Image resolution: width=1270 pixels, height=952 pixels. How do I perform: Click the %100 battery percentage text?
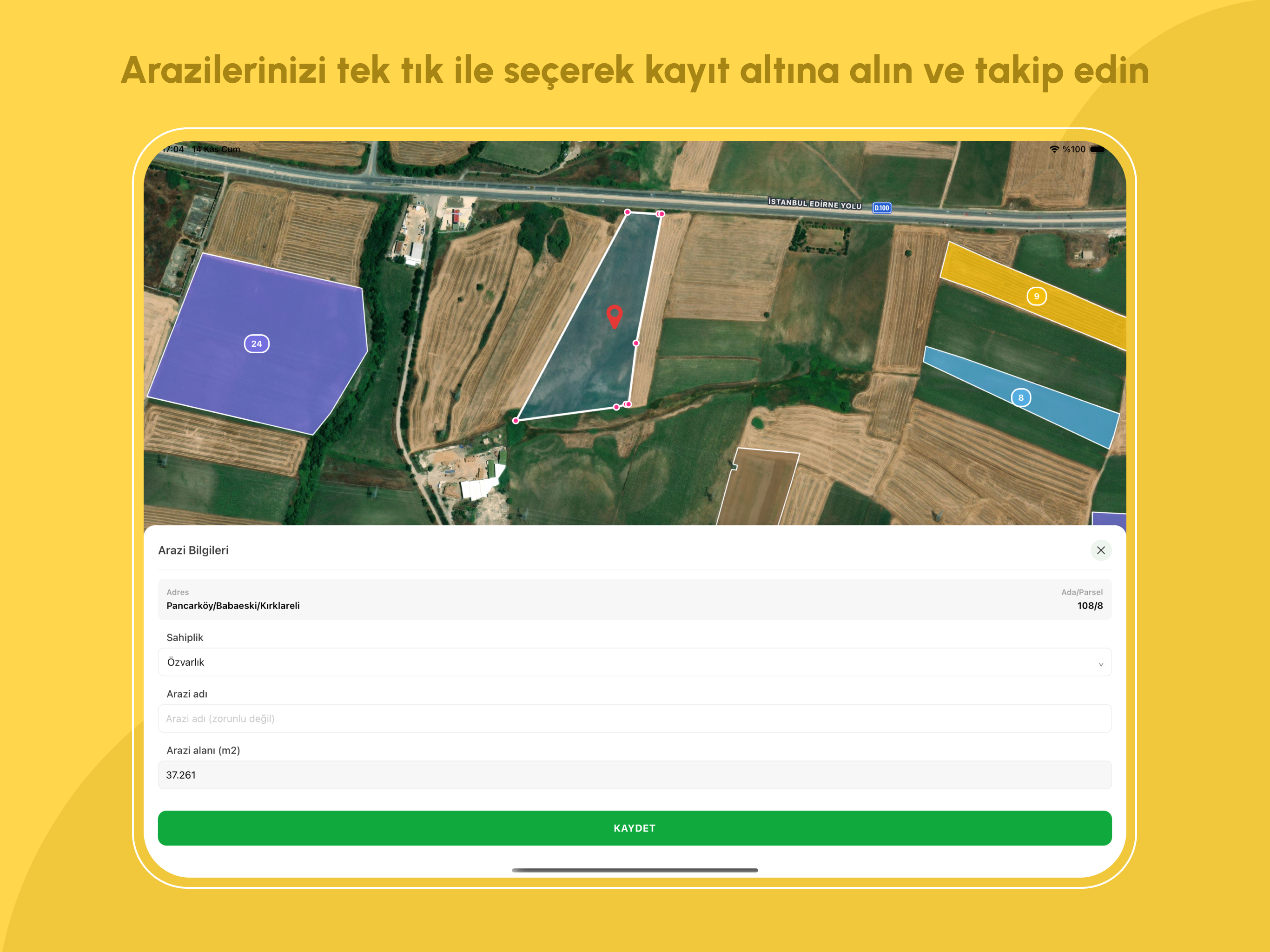coord(1074,149)
